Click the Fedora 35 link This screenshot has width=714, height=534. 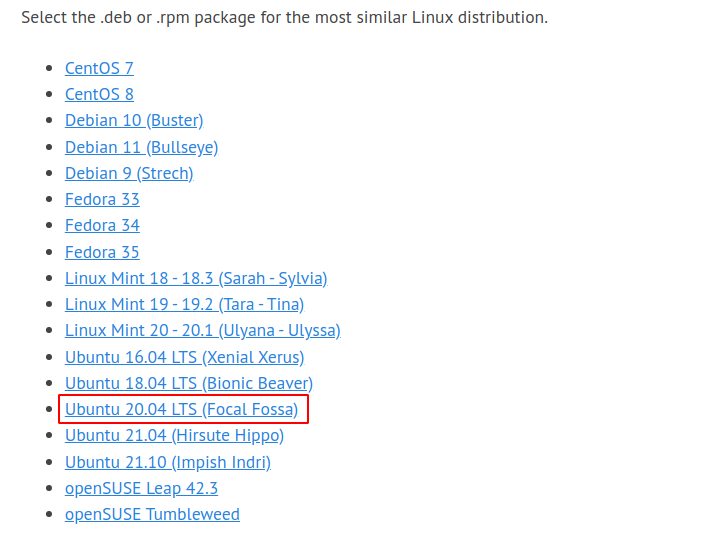click(x=102, y=252)
